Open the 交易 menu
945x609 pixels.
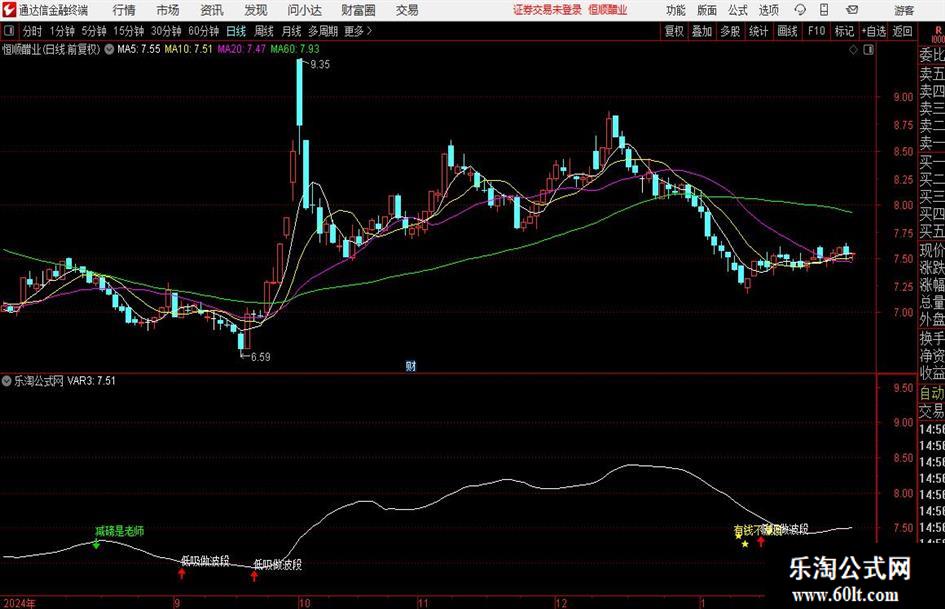[x=407, y=10]
